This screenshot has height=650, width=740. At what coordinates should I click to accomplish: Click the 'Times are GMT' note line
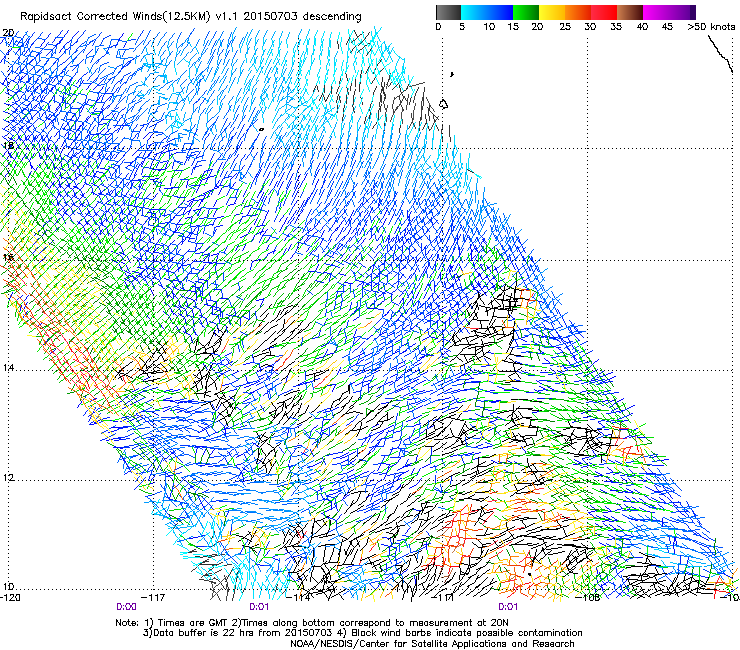pyautogui.click(x=312, y=623)
